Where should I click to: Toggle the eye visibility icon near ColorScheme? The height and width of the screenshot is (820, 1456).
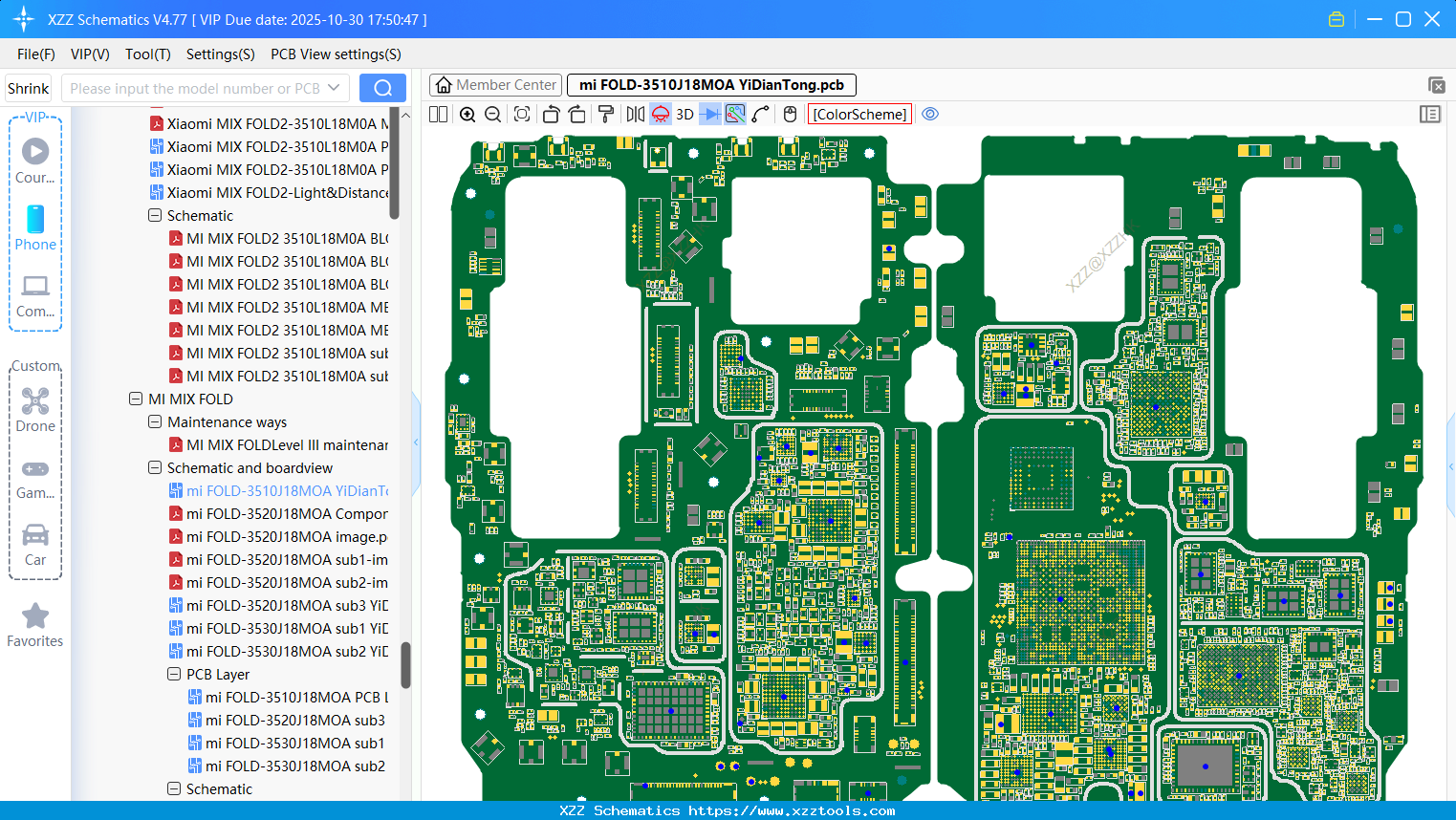tap(930, 114)
